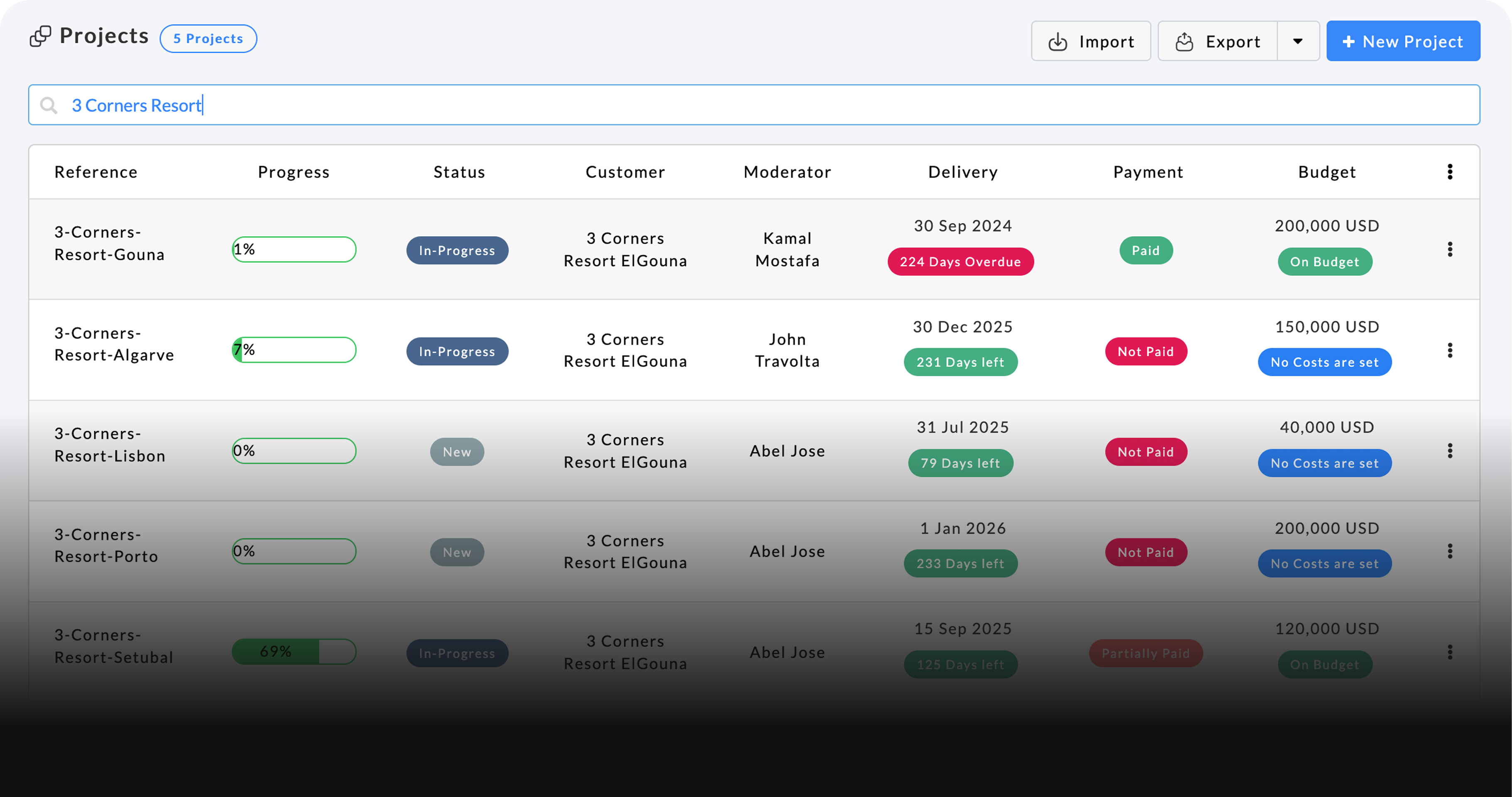Expand the Export dropdown arrow
The width and height of the screenshot is (1512, 797).
coord(1298,41)
